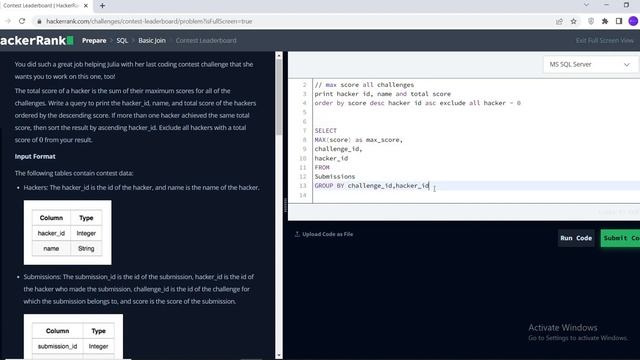The image size is (640, 360).
Task: Click the 'print hacker id, name and total score' line
Action: (x=382, y=94)
